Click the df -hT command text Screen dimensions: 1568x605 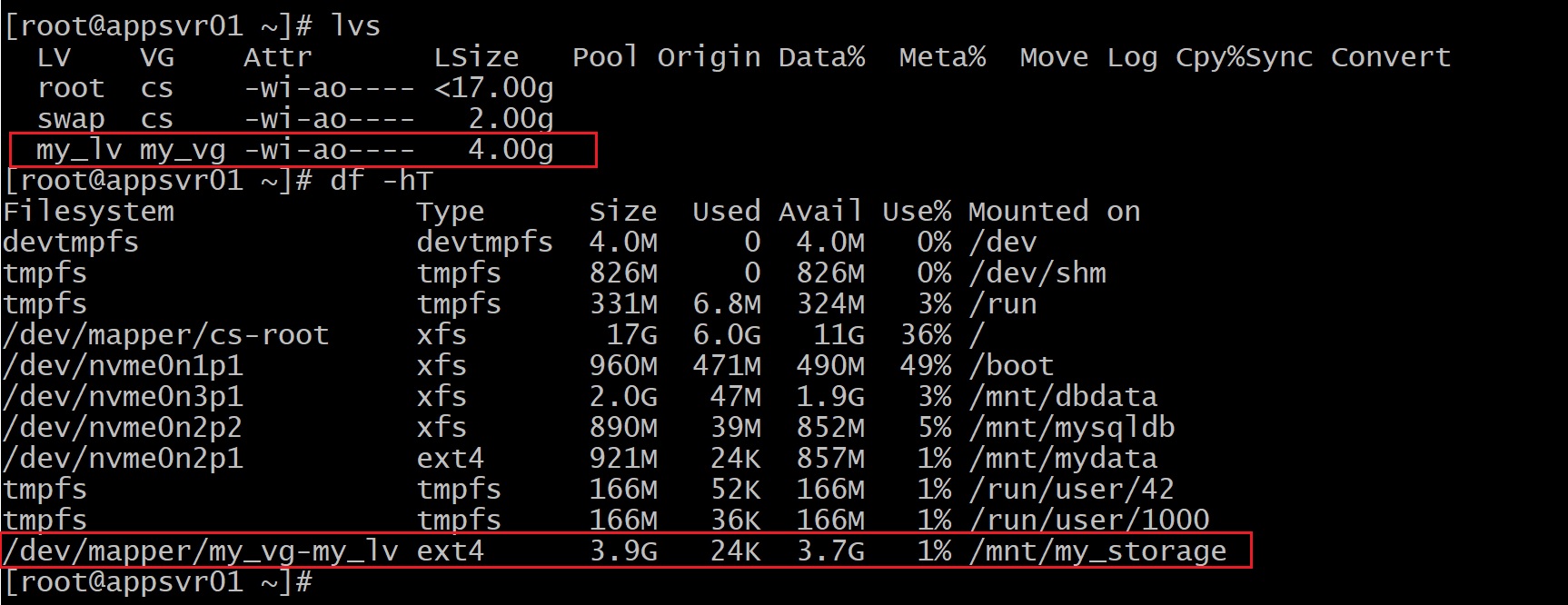[x=381, y=180]
